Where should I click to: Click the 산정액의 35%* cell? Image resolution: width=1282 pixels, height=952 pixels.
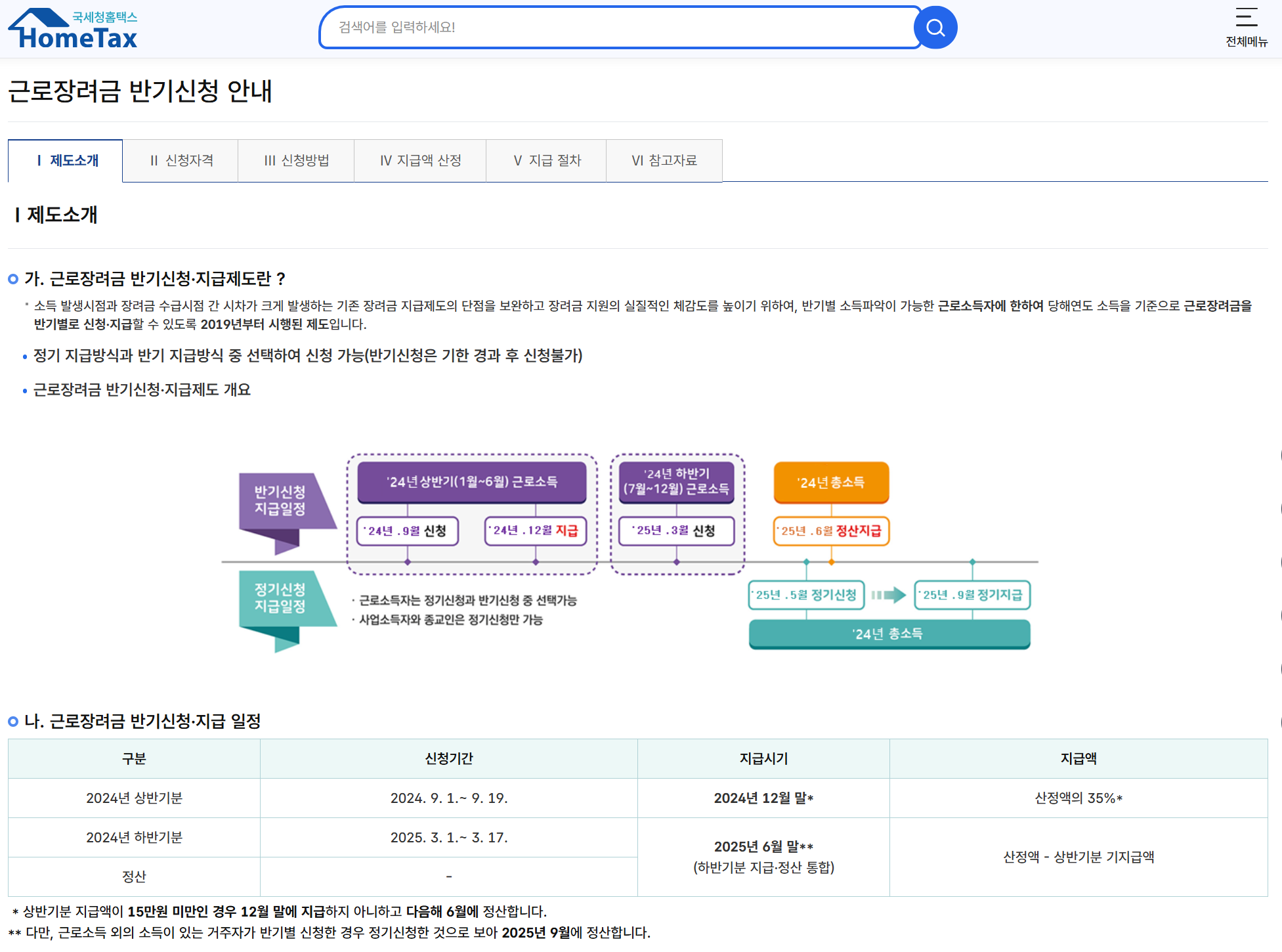coord(1079,798)
